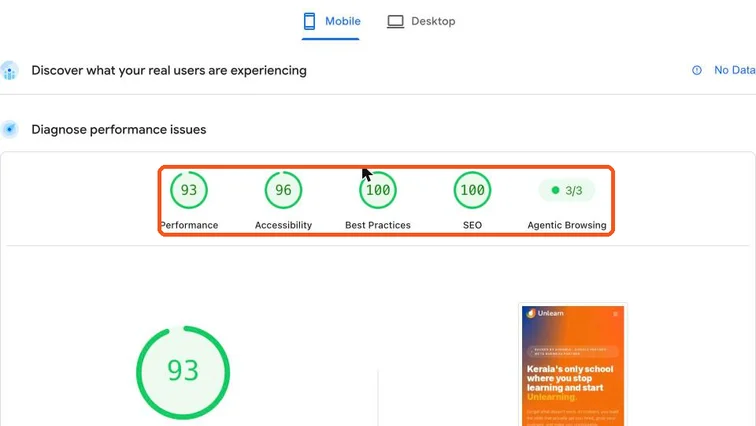Click the desktop monitor icon
Image resolution: width=756 pixels, height=426 pixels.
pyautogui.click(x=395, y=22)
